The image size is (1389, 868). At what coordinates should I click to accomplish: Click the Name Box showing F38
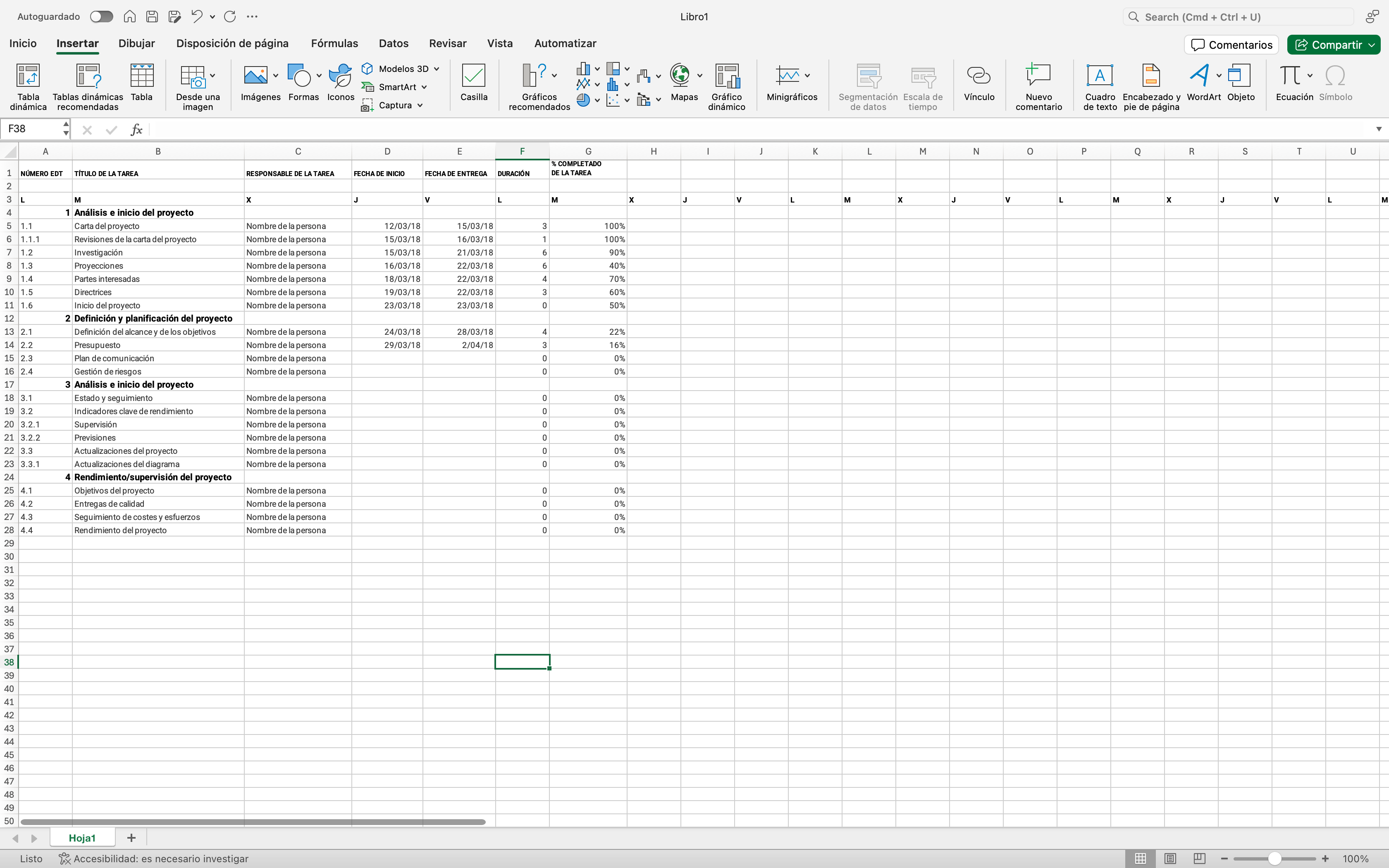[31, 129]
